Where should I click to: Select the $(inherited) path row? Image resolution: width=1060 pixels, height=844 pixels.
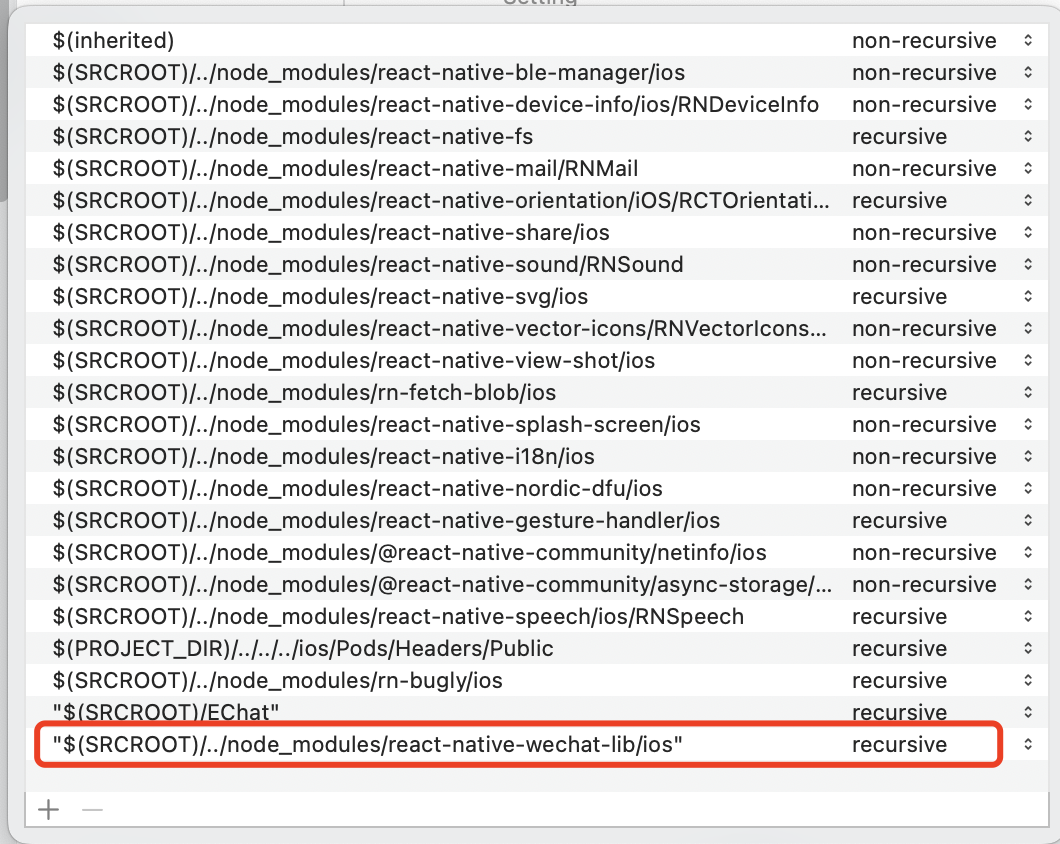(114, 41)
